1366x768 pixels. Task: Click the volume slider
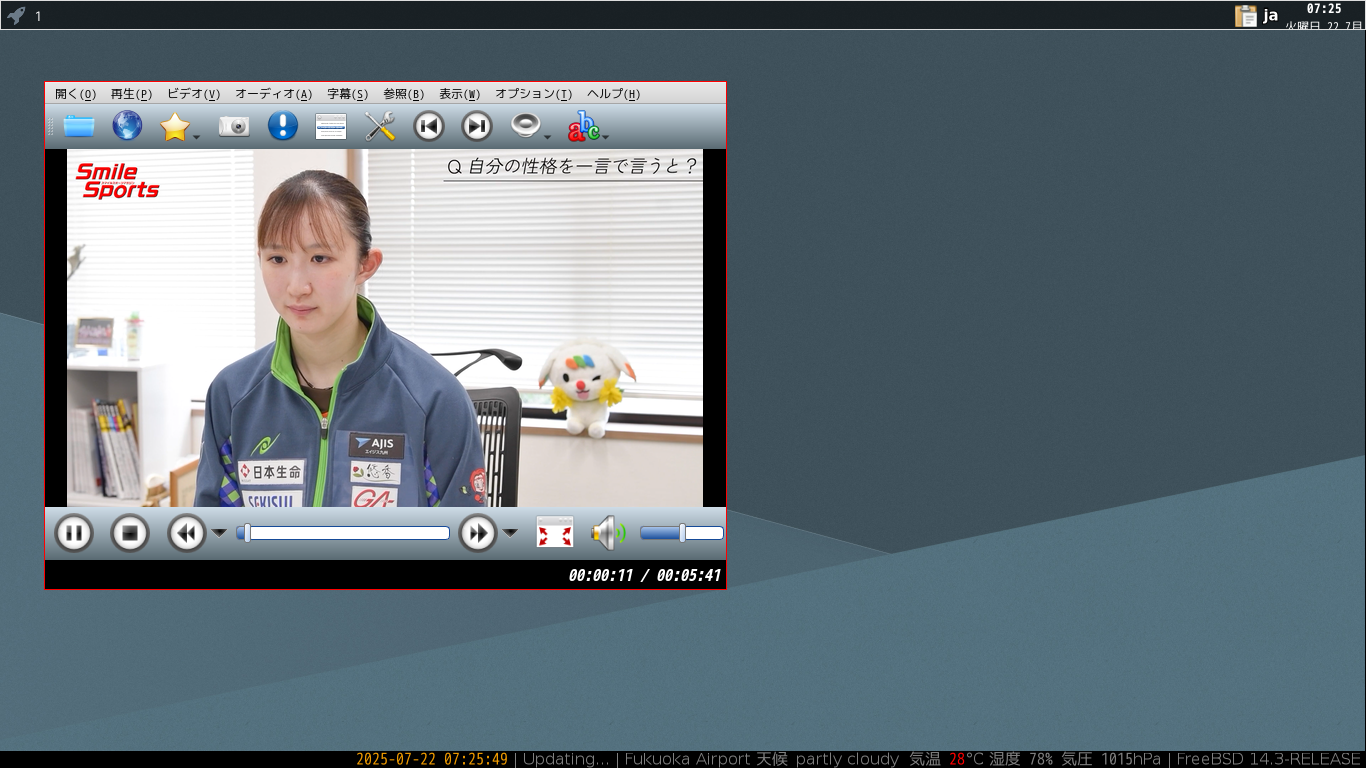(x=682, y=533)
